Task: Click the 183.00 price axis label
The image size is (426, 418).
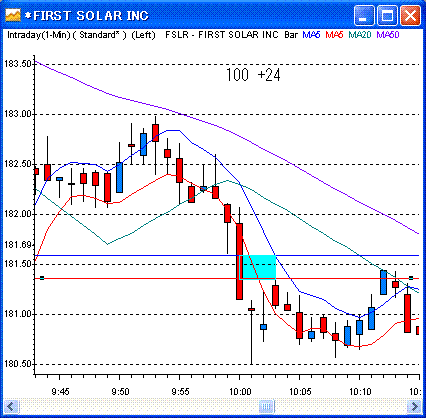Action: point(17,114)
